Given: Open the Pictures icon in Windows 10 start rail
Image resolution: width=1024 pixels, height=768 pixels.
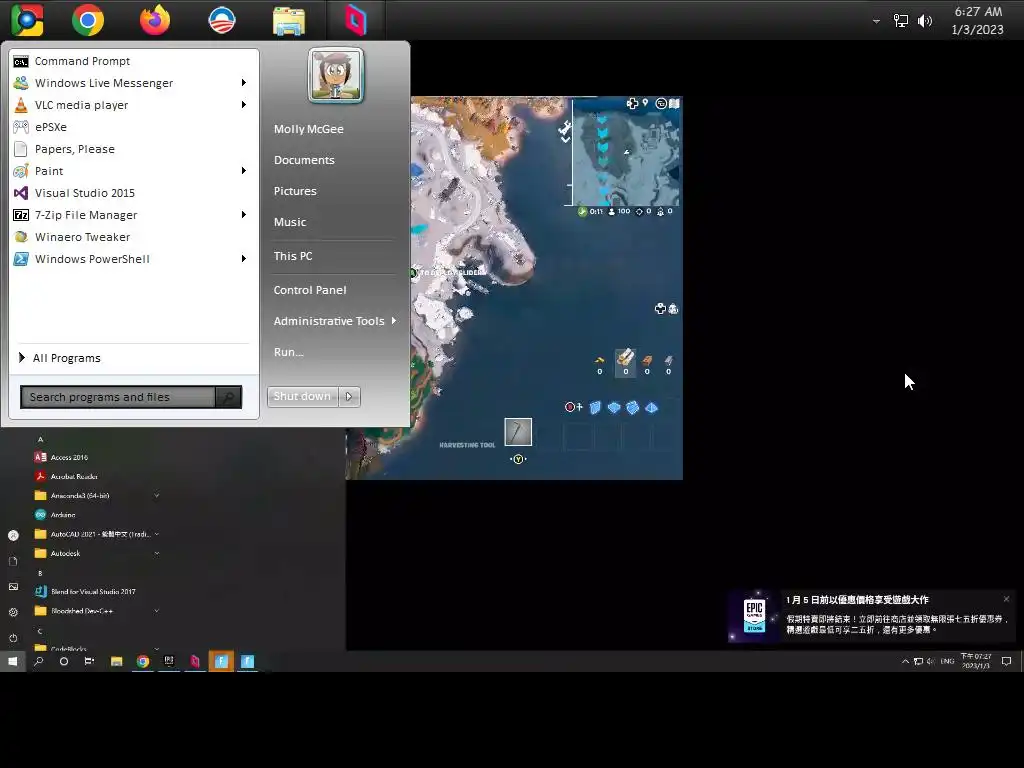Looking at the screenshot, I should 13,586.
